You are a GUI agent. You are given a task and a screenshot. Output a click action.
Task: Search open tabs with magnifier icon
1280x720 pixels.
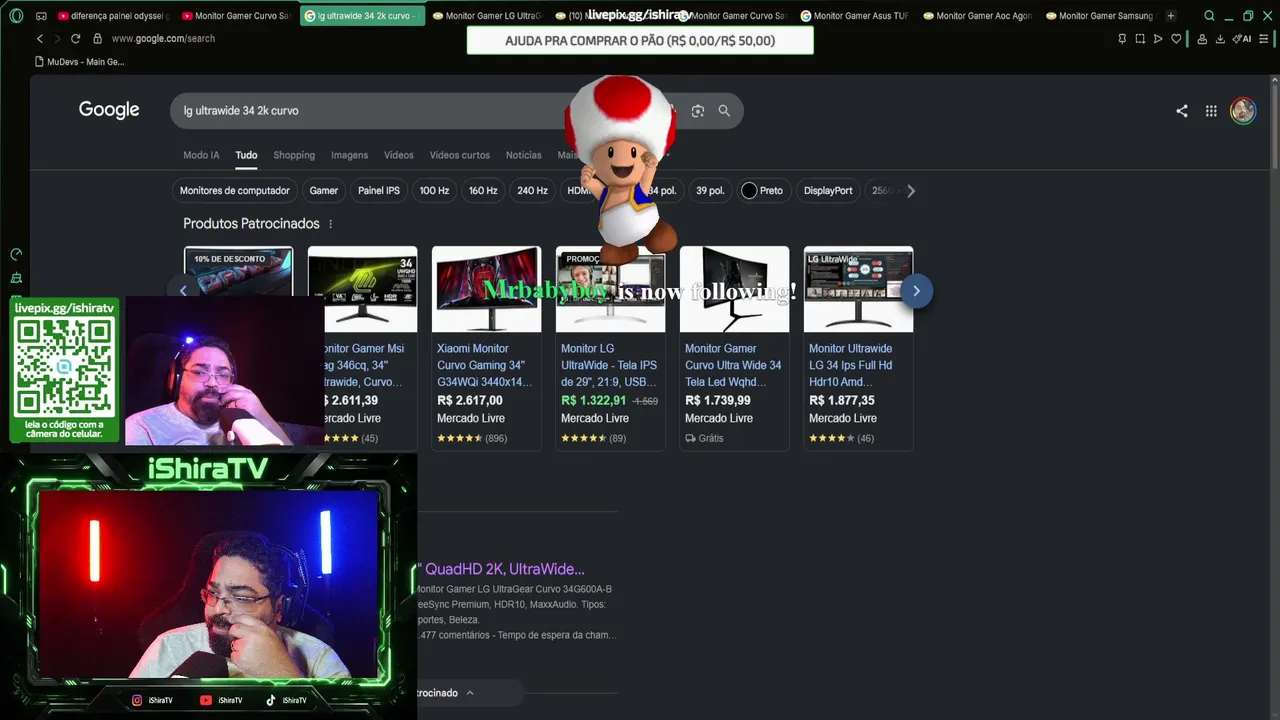1209,16
